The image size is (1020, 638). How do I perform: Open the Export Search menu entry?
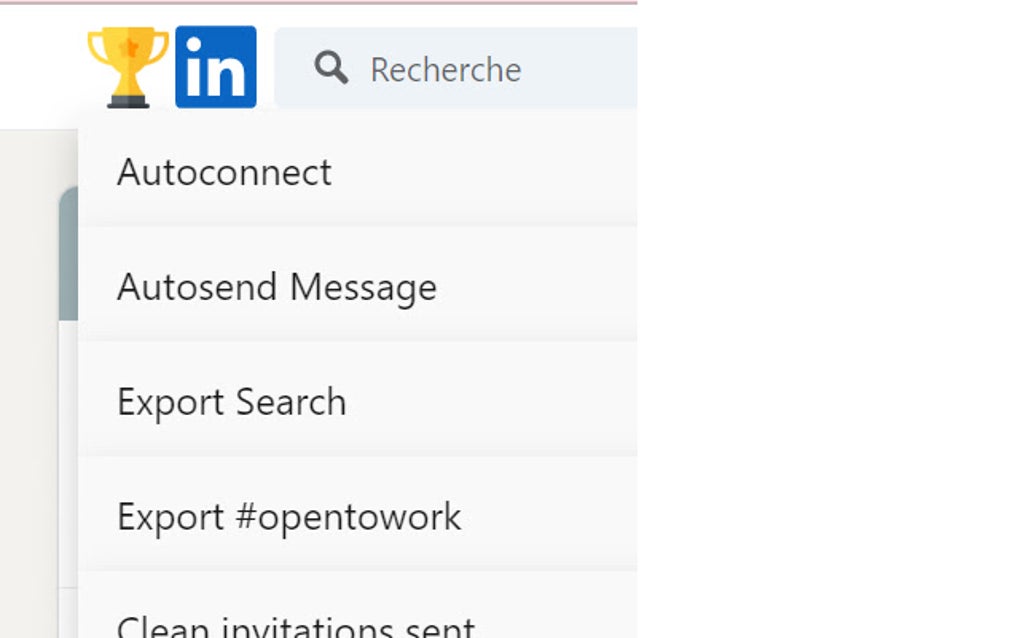232,403
